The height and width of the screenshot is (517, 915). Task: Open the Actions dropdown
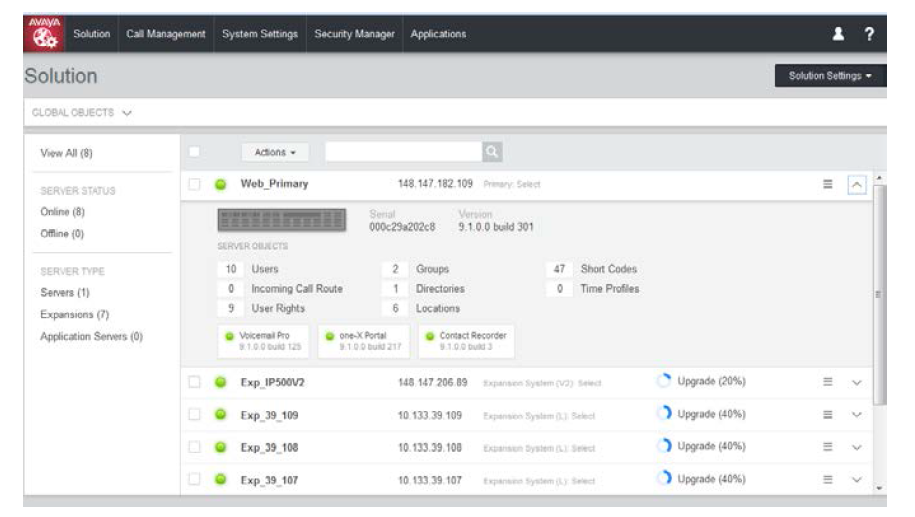[x=275, y=152]
